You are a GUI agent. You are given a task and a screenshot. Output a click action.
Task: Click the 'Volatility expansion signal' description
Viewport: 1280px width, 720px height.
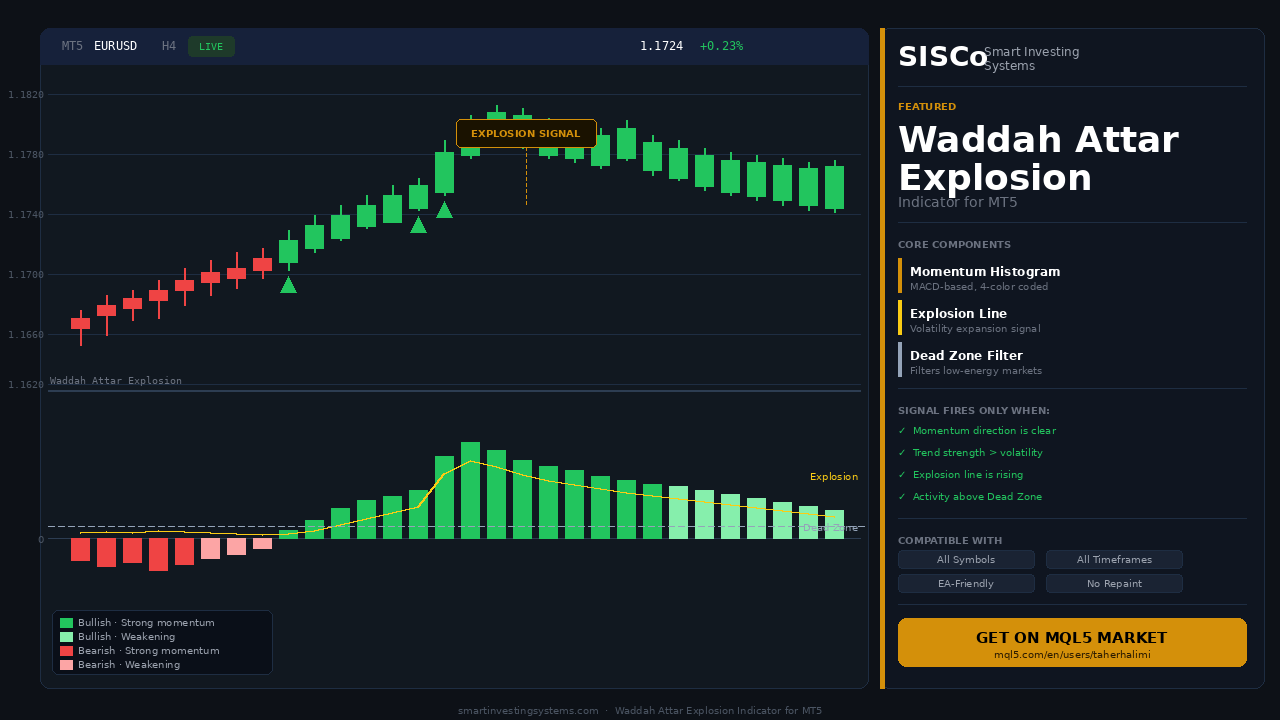coord(975,329)
